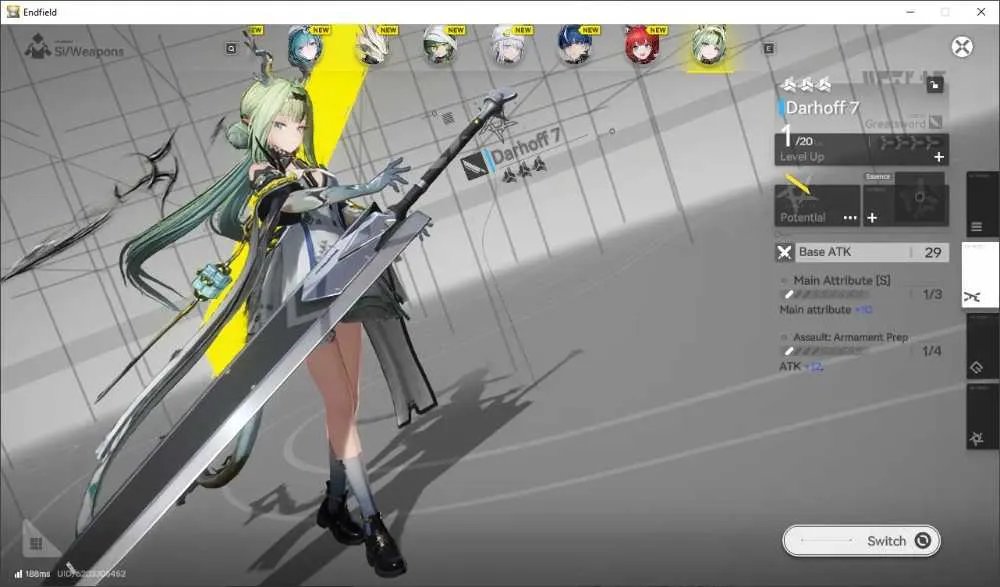Viewport: 1000px width, 587px height.
Task: Click the Greatsword weapon type icon
Action: coord(936,122)
